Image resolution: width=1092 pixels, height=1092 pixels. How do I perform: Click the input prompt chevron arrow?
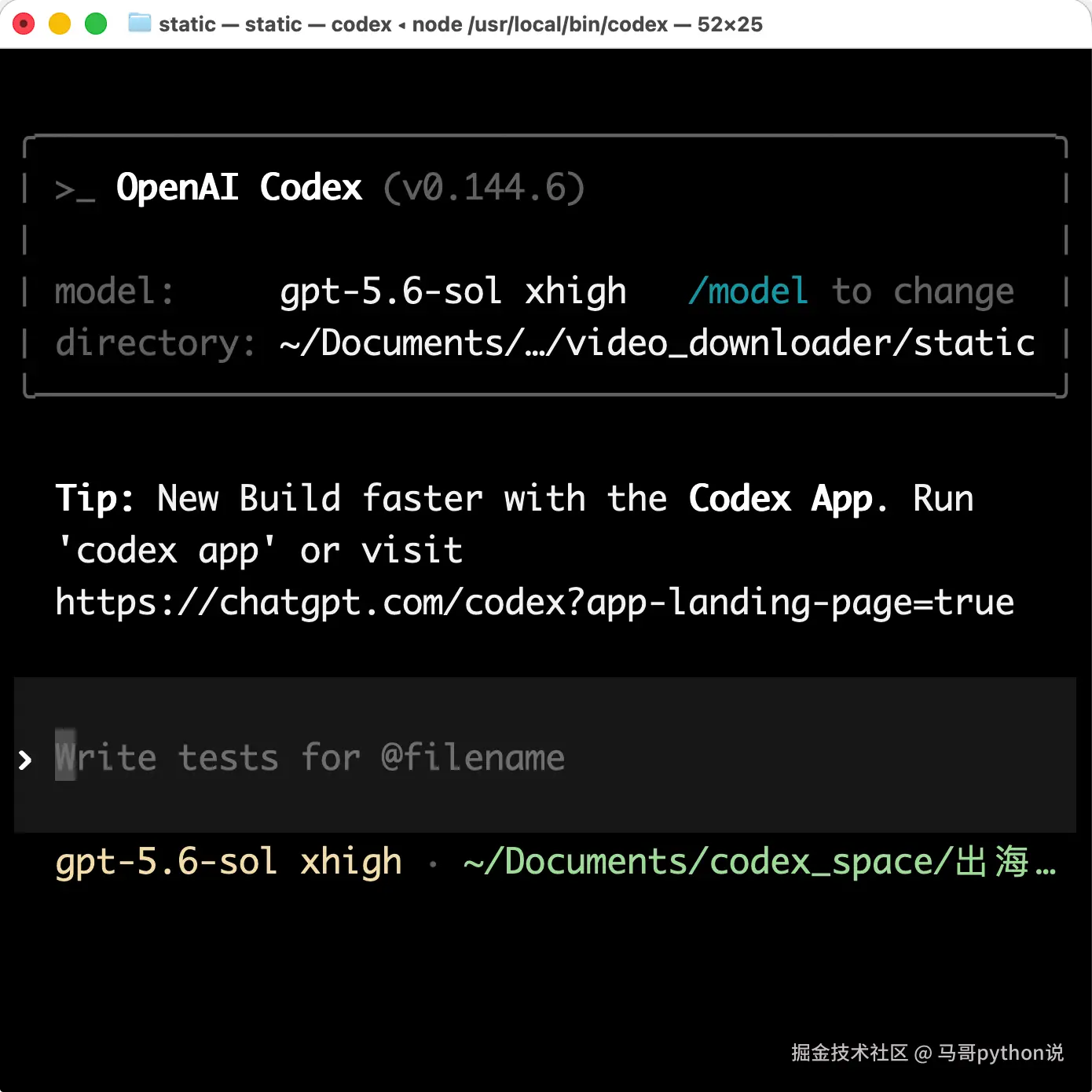pyautogui.click(x=25, y=760)
